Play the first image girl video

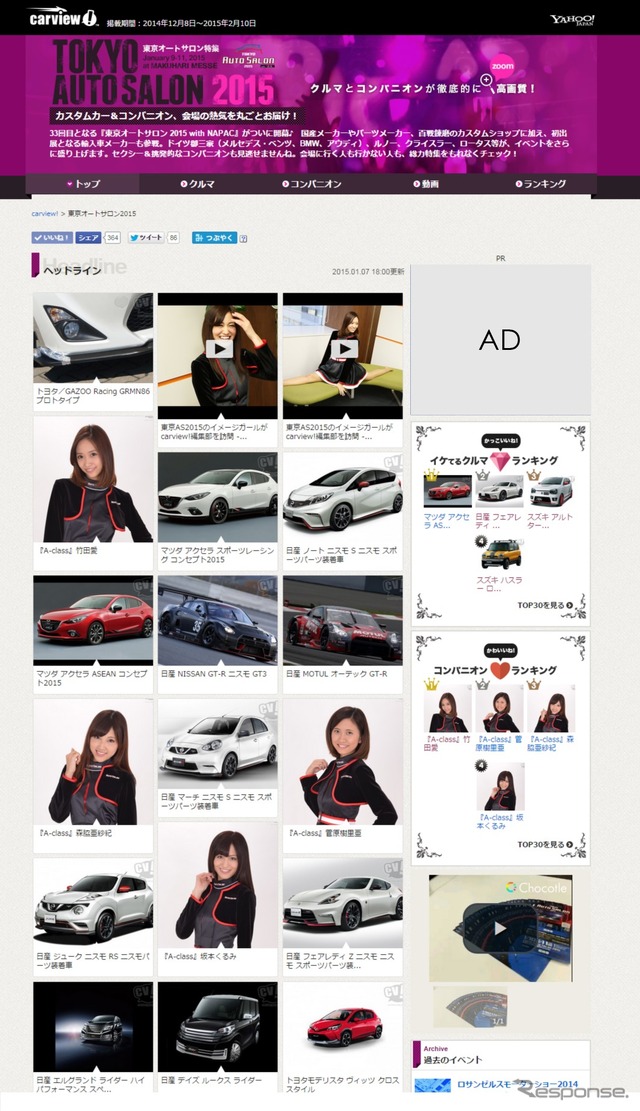pyautogui.click(x=218, y=348)
